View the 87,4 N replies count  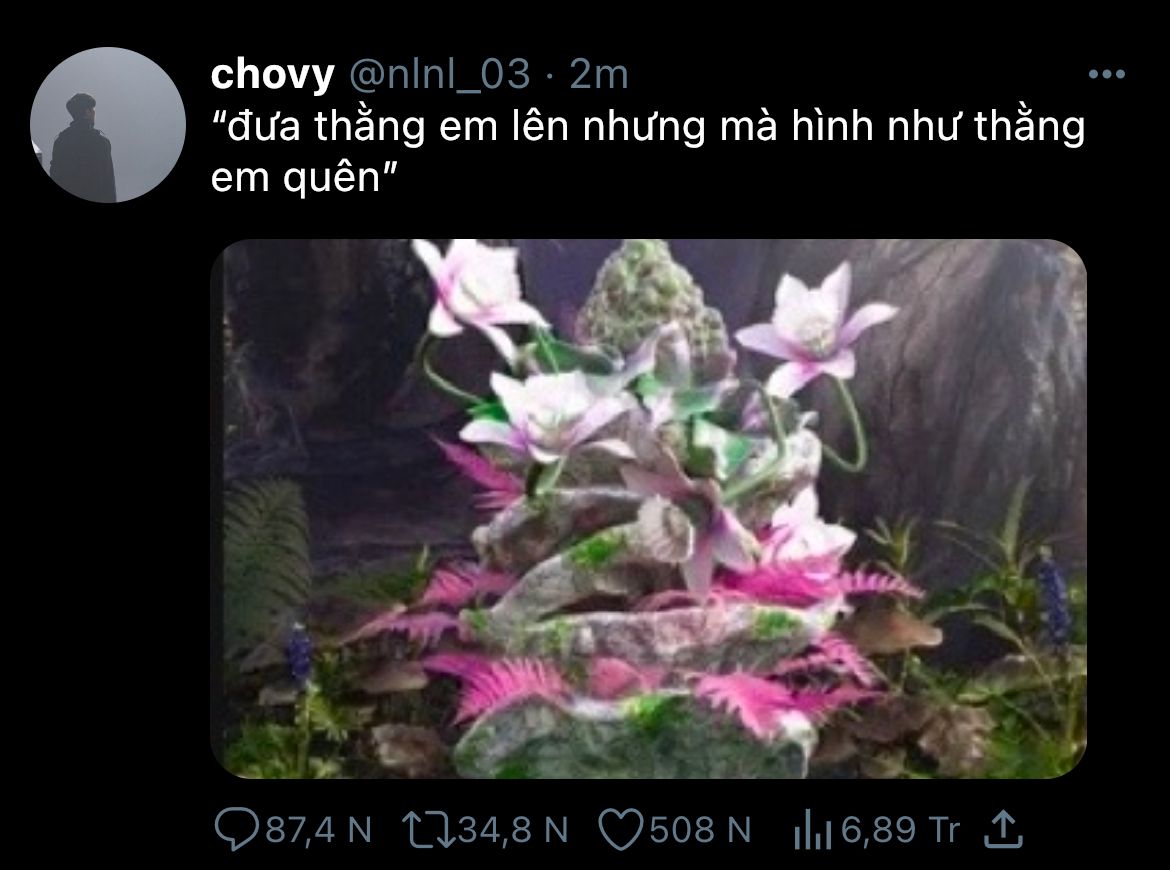[x=319, y=830]
